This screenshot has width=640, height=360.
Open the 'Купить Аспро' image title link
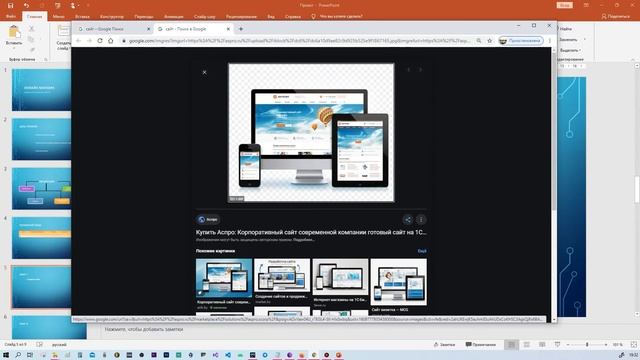[311, 232]
